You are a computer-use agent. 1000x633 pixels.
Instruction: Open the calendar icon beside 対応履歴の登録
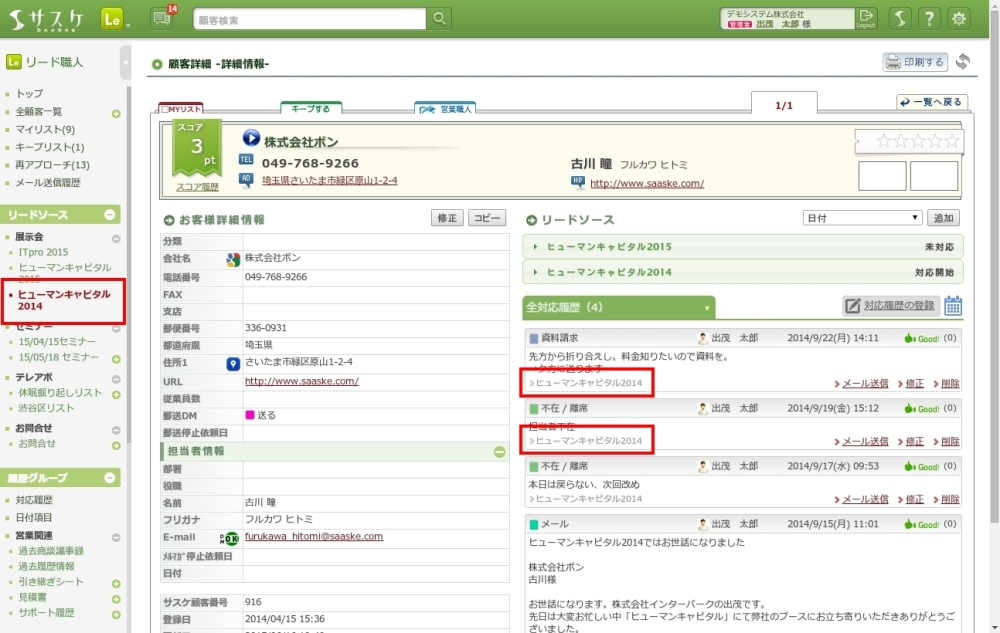coord(953,306)
